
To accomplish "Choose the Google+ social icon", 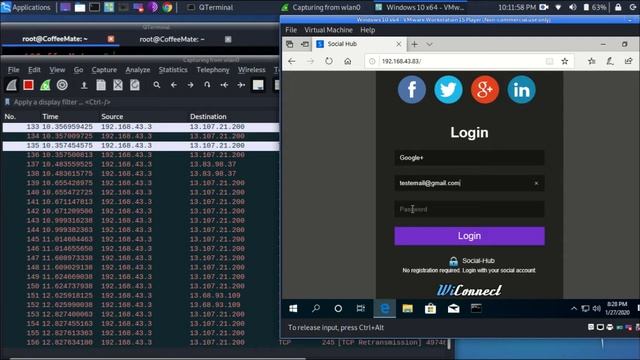I will pyautogui.click(x=485, y=89).
